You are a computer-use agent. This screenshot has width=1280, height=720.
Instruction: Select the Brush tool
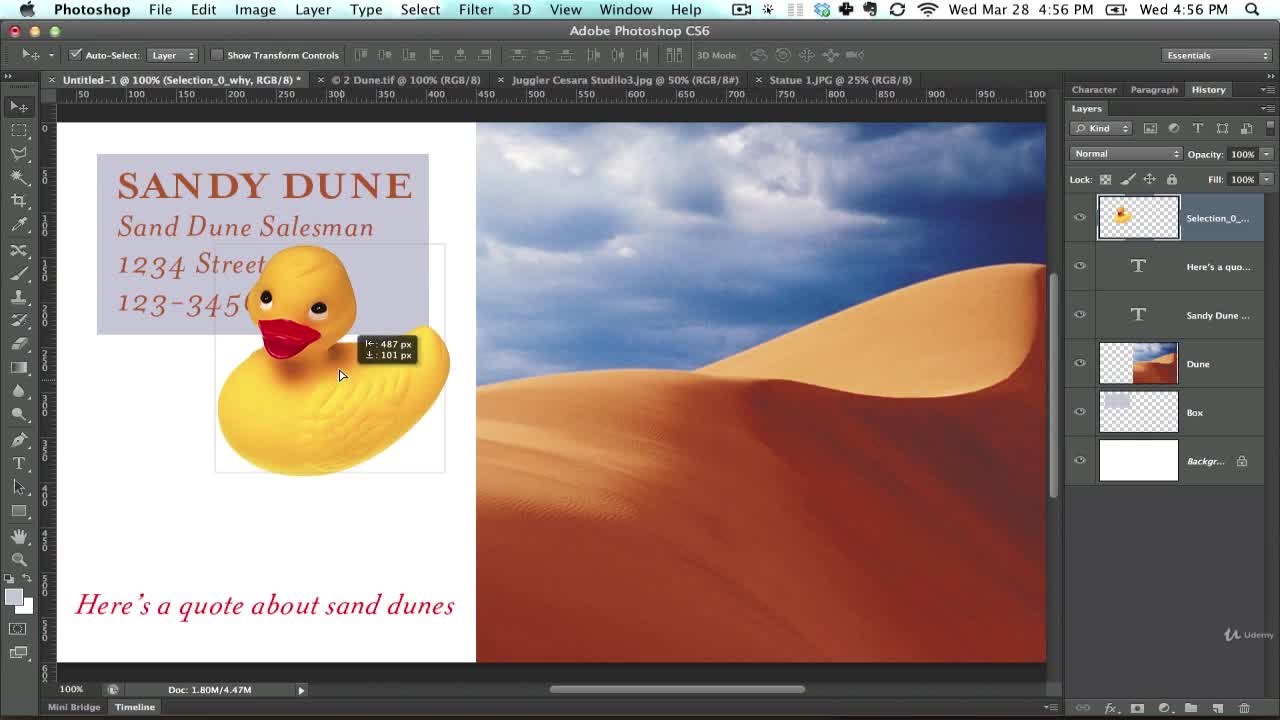tap(19, 273)
